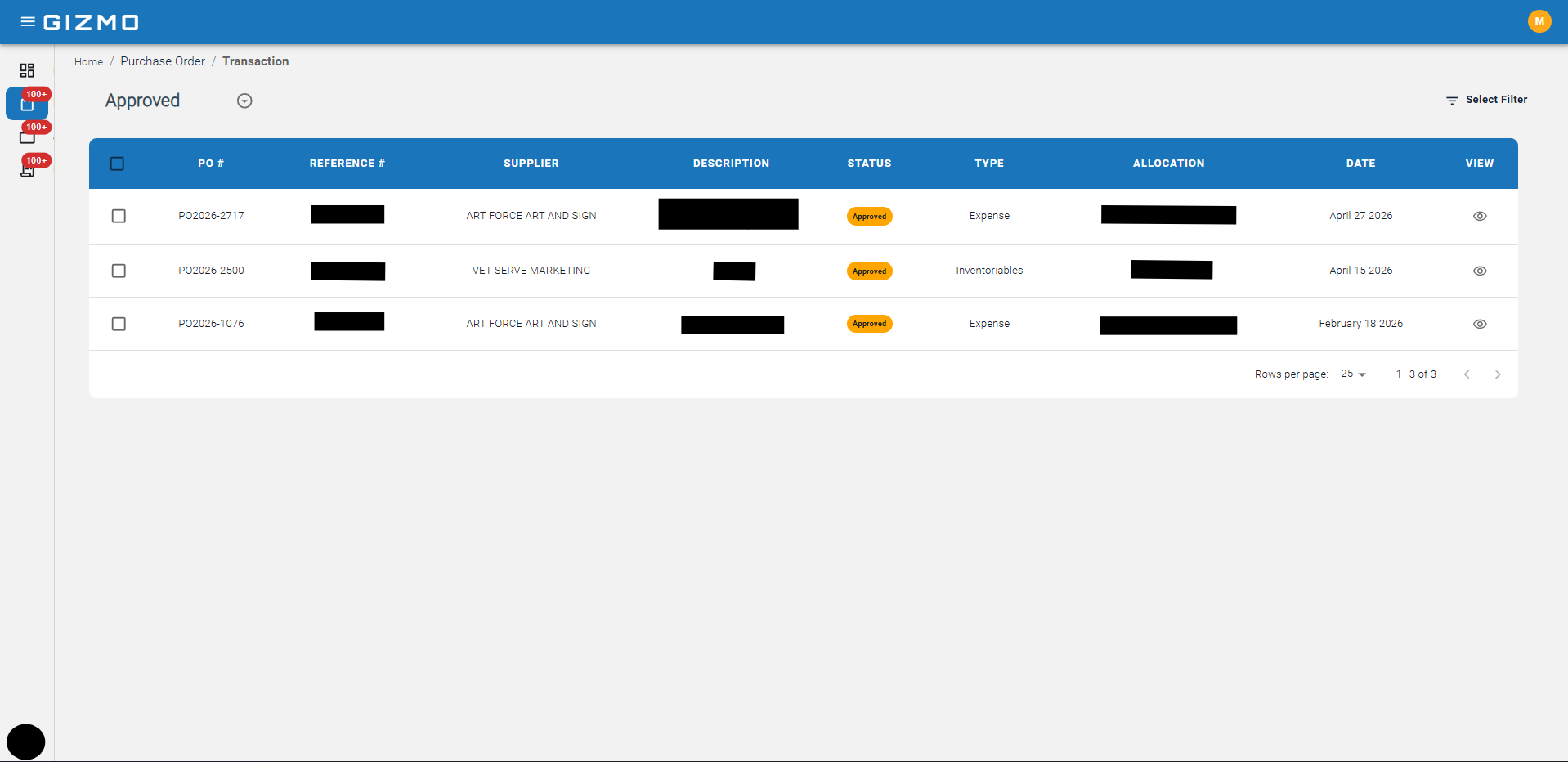The width and height of the screenshot is (1568, 762).
Task: Click Expense type in PO2026-2717 row
Action: pos(989,216)
